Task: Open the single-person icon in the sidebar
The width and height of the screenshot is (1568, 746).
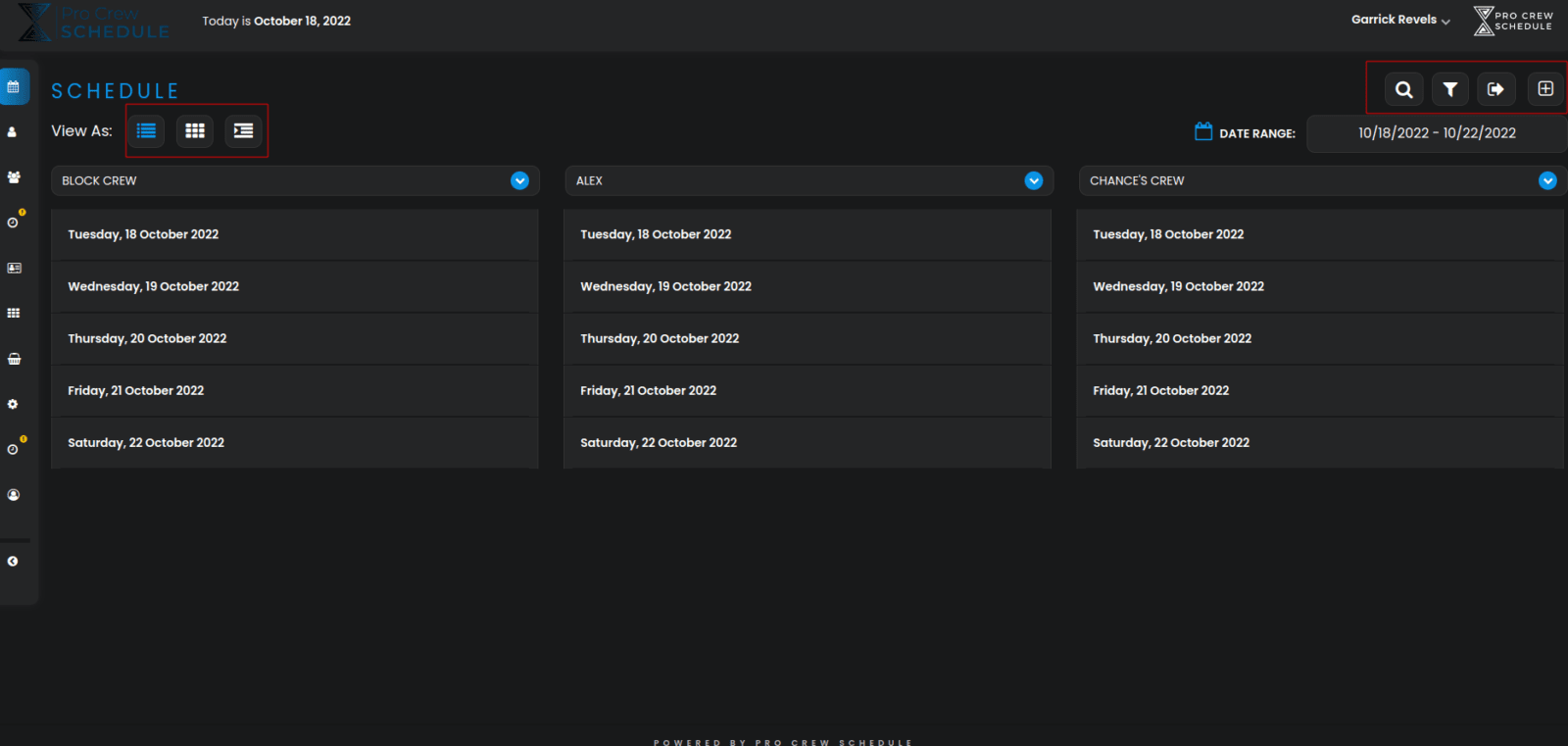Action: tap(13, 132)
